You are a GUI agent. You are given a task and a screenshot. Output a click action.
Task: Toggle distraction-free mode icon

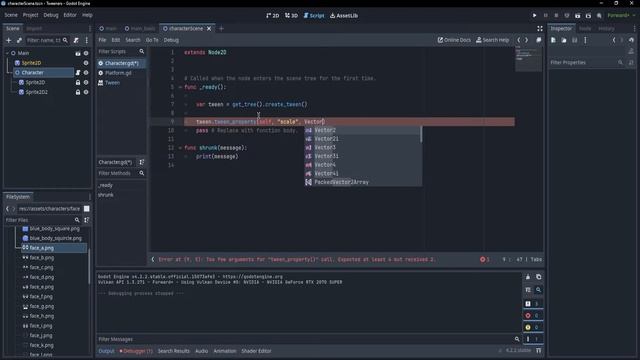pos(540,29)
